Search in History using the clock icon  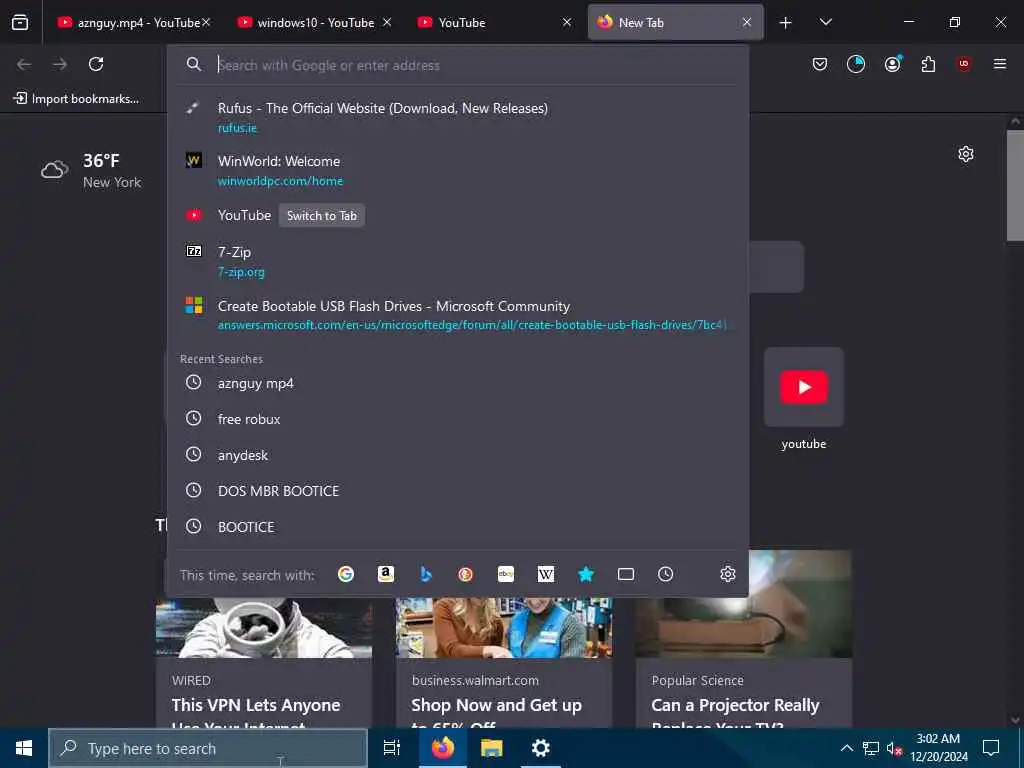(665, 574)
